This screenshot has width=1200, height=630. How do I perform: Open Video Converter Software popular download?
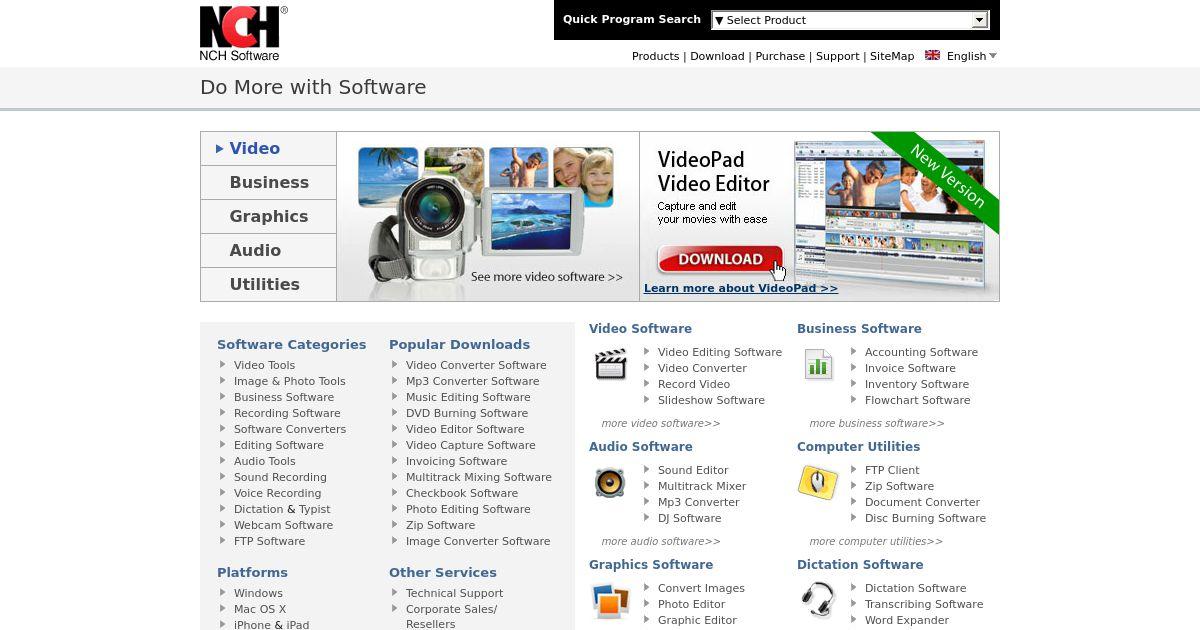(476, 365)
